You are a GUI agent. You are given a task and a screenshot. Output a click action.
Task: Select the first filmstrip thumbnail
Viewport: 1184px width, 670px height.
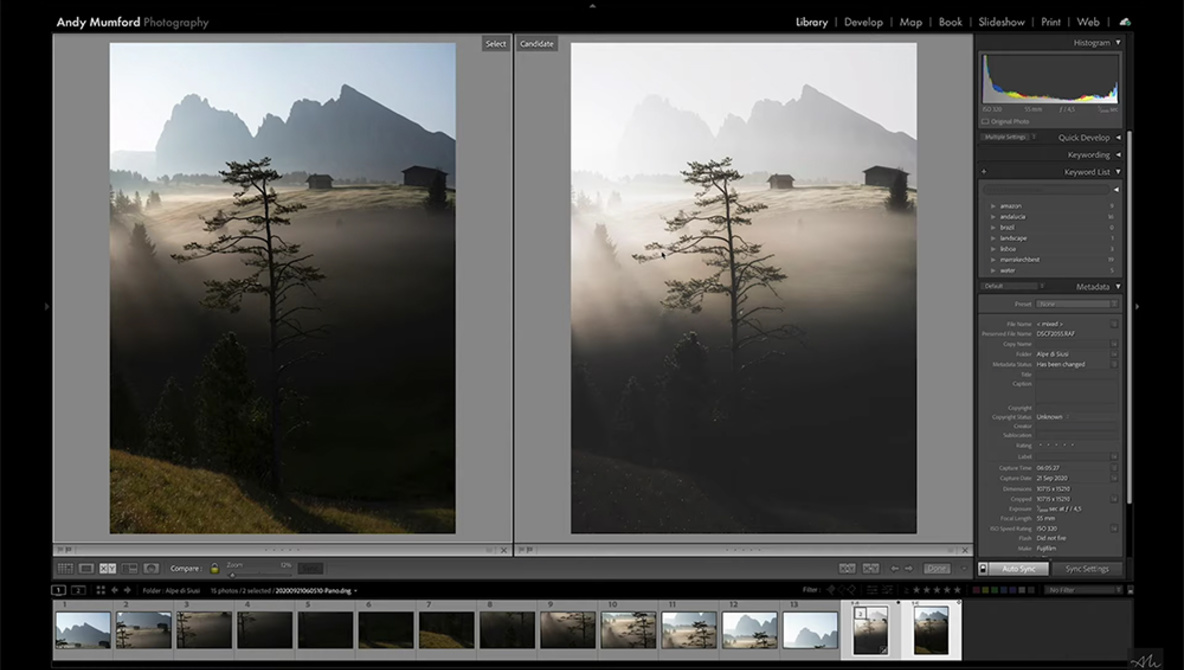click(x=83, y=631)
